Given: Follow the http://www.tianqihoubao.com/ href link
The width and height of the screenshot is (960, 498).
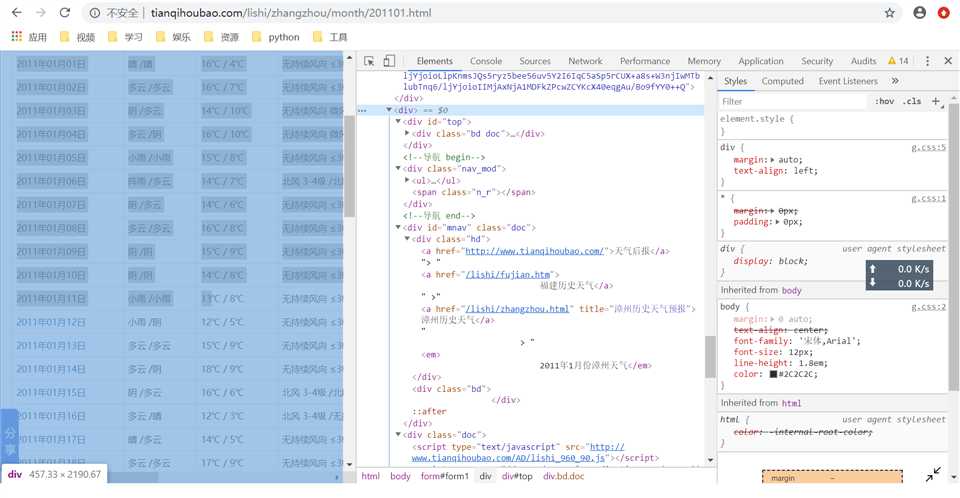Looking at the screenshot, I should (x=534, y=251).
